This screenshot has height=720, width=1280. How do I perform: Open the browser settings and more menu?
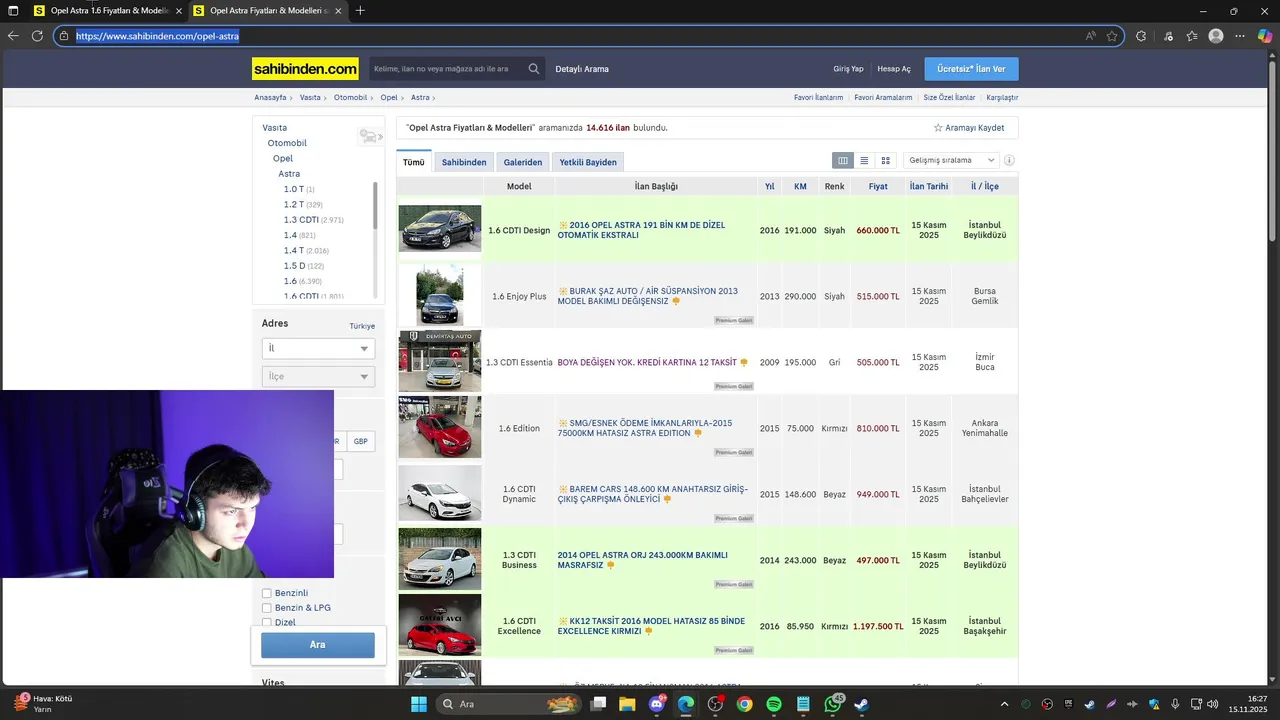(1240, 36)
